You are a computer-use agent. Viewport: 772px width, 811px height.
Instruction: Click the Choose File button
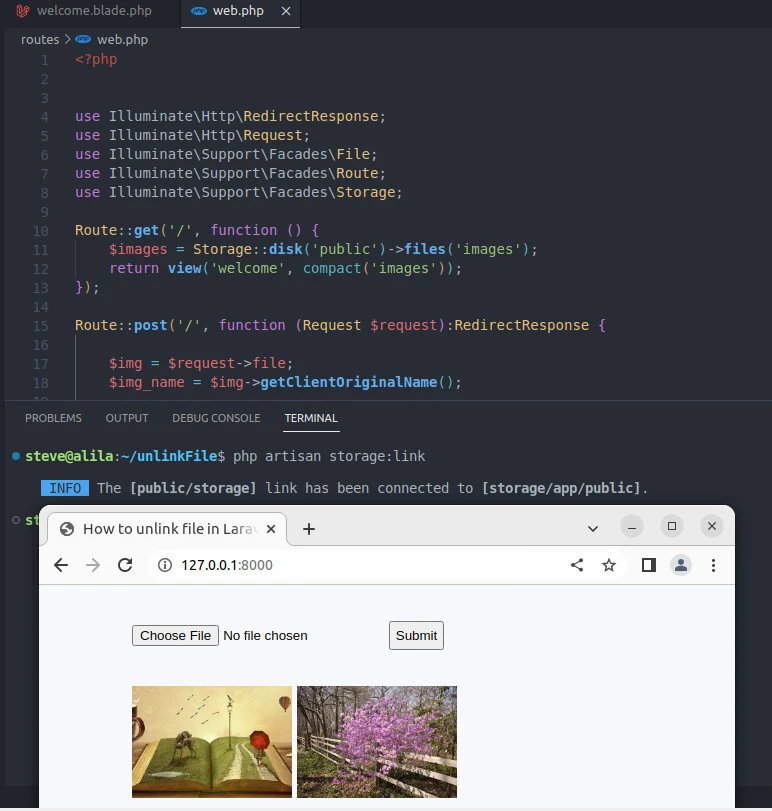coord(175,636)
